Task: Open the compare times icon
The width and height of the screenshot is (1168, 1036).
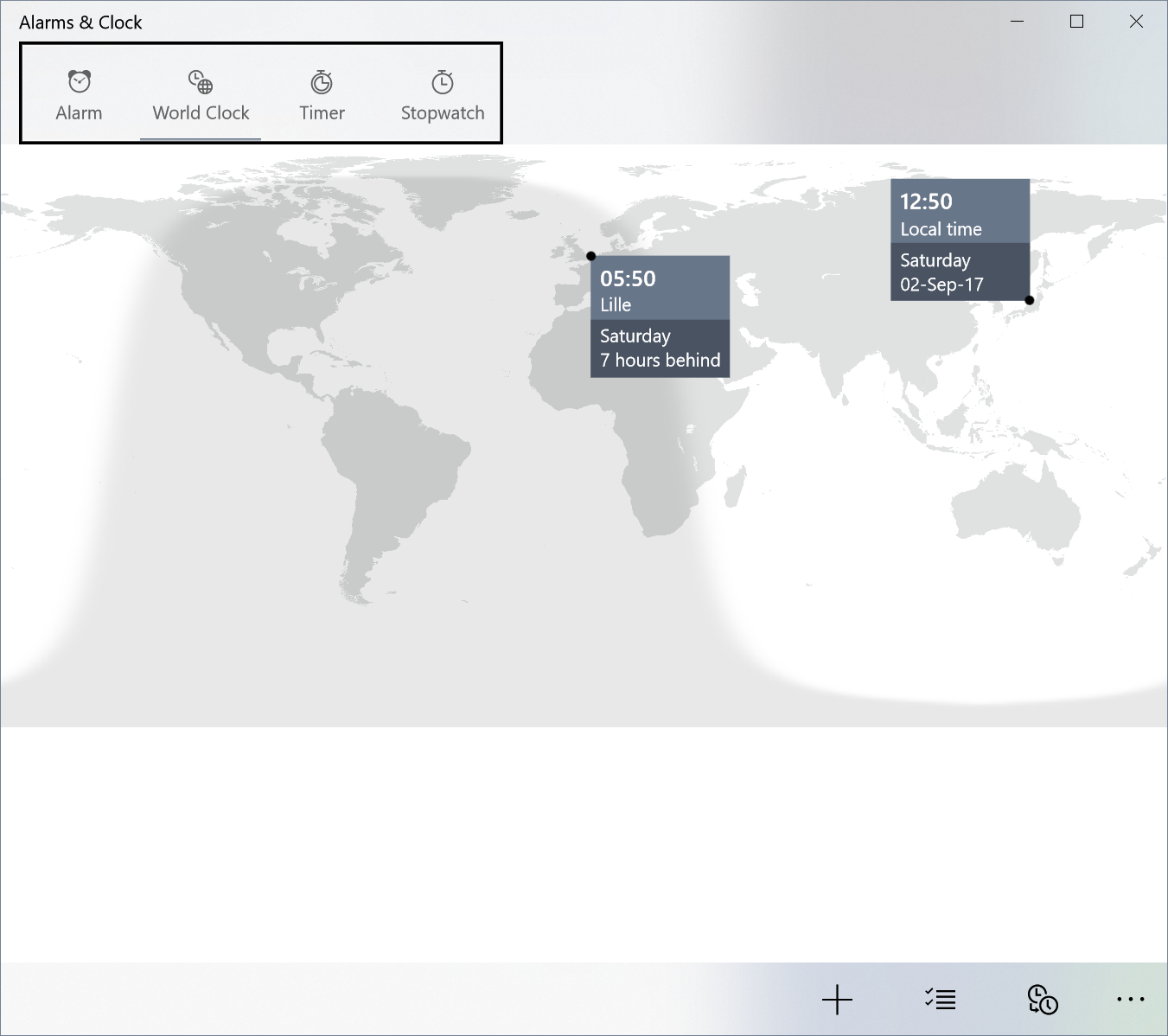Action: (x=1043, y=1000)
